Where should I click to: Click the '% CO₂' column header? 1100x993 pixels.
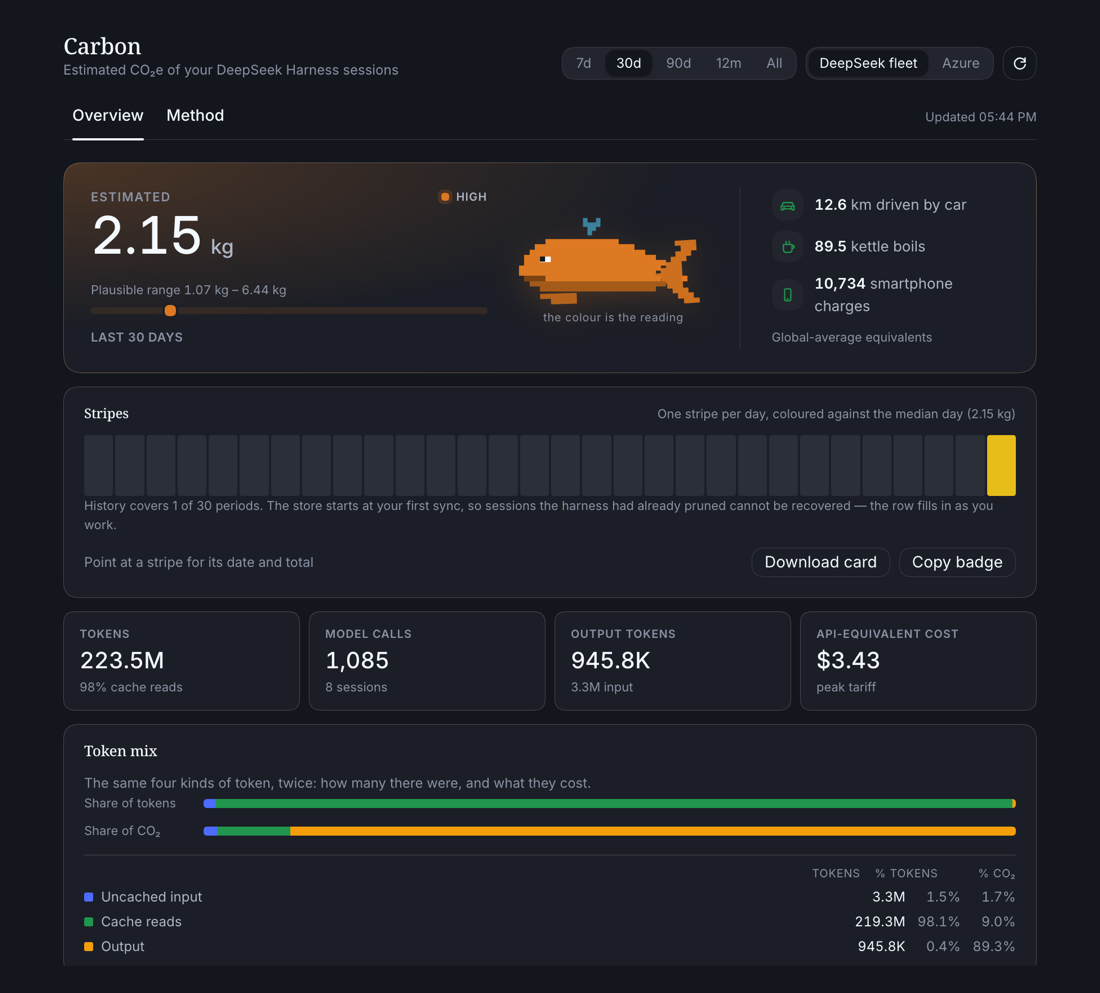tap(997, 874)
